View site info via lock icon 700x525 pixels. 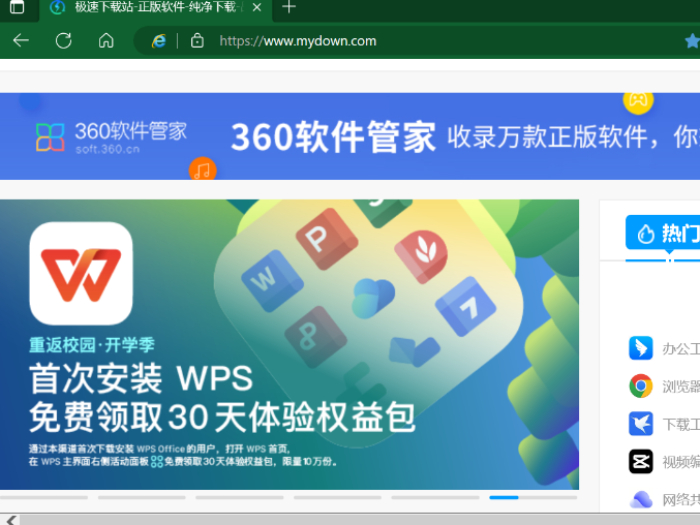click(x=197, y=41)
